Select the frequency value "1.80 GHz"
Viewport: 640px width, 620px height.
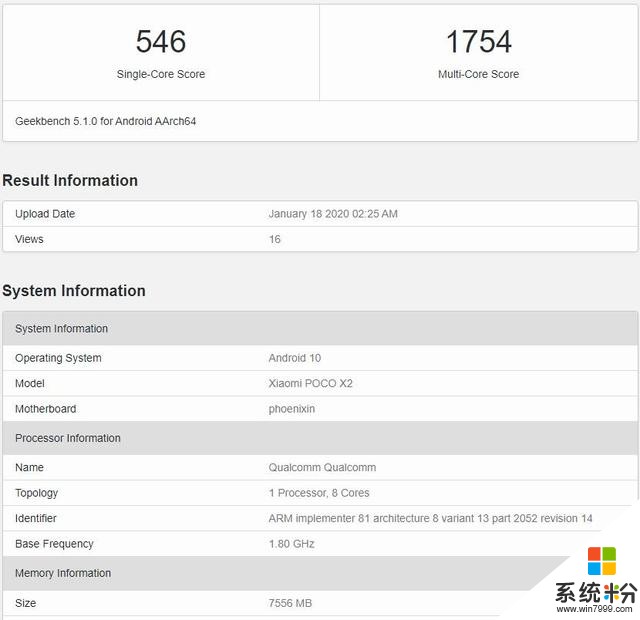click(291, 544)
